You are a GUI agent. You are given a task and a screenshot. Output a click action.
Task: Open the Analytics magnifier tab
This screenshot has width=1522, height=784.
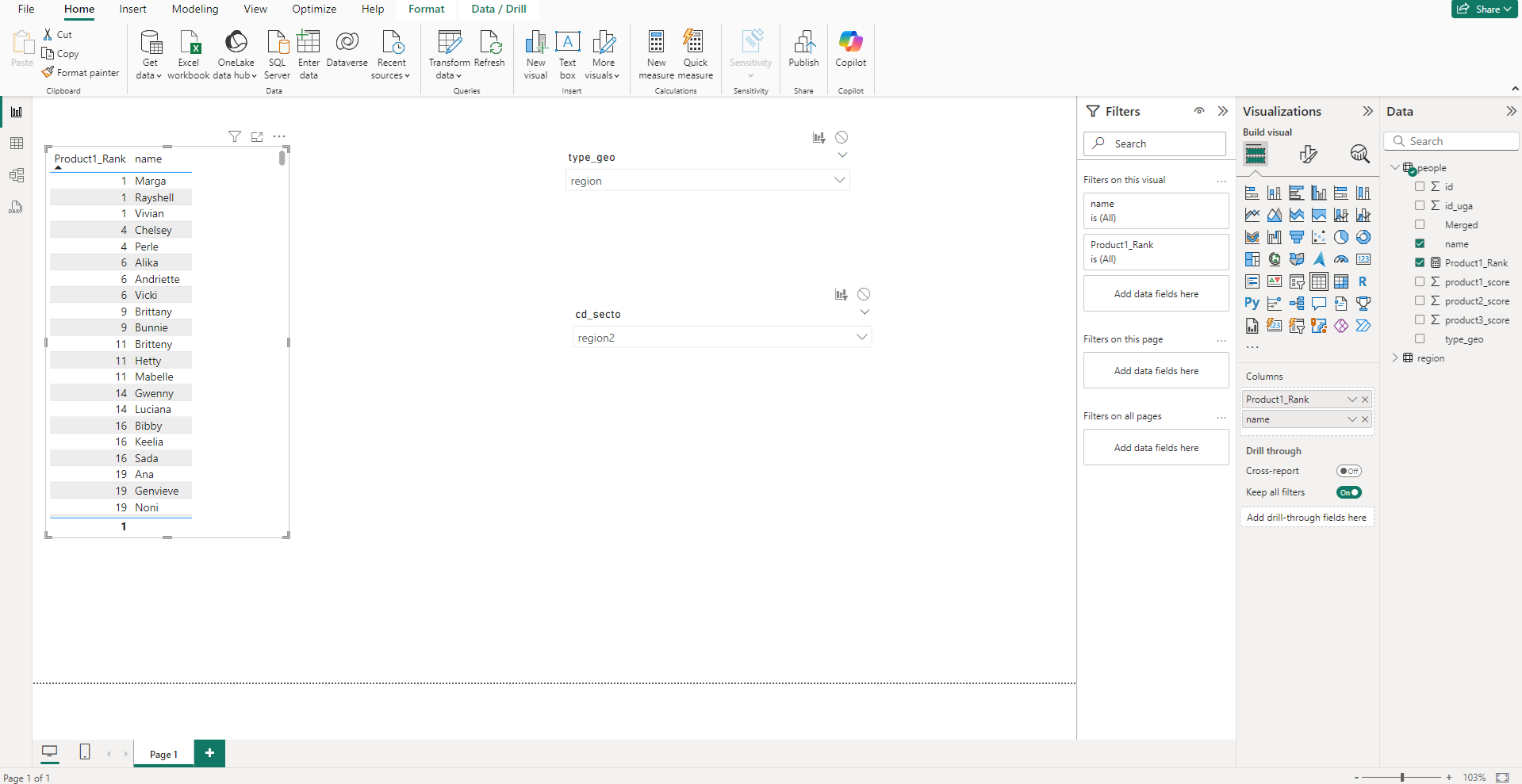(1359, 154)
